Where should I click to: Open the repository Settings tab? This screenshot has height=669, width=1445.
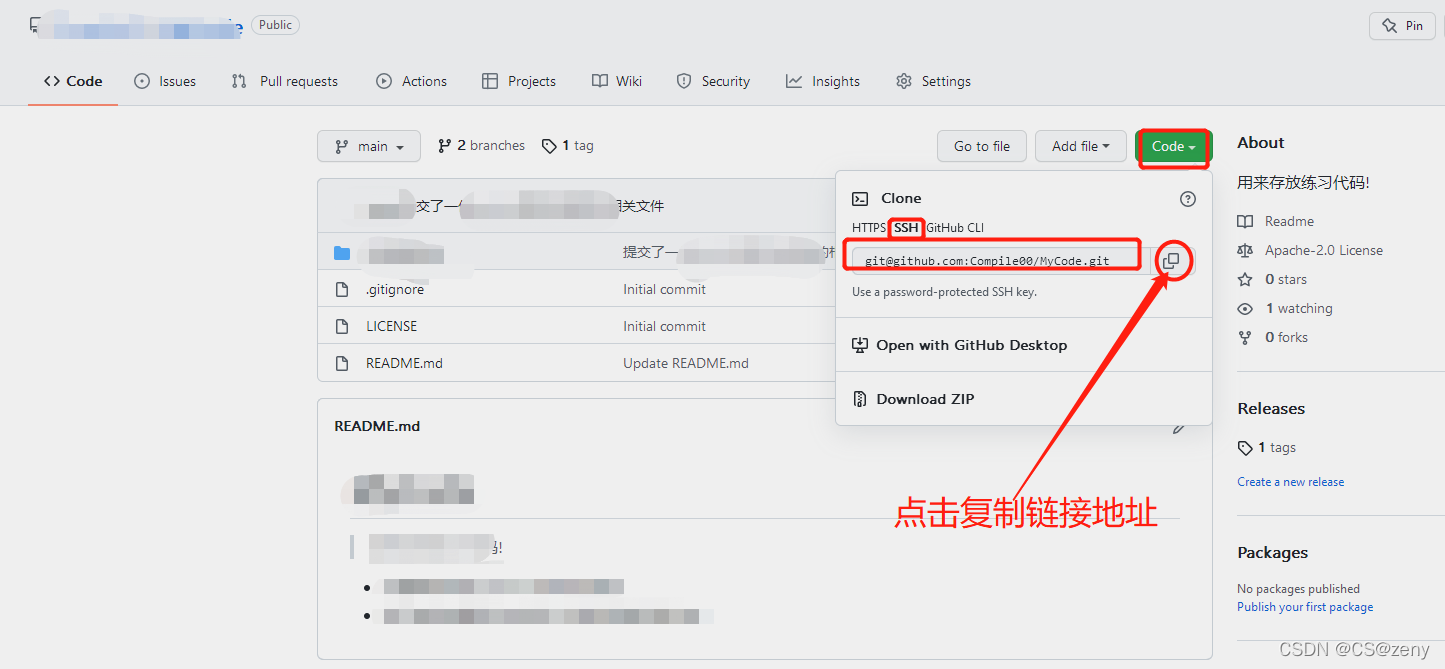point(933,81)
